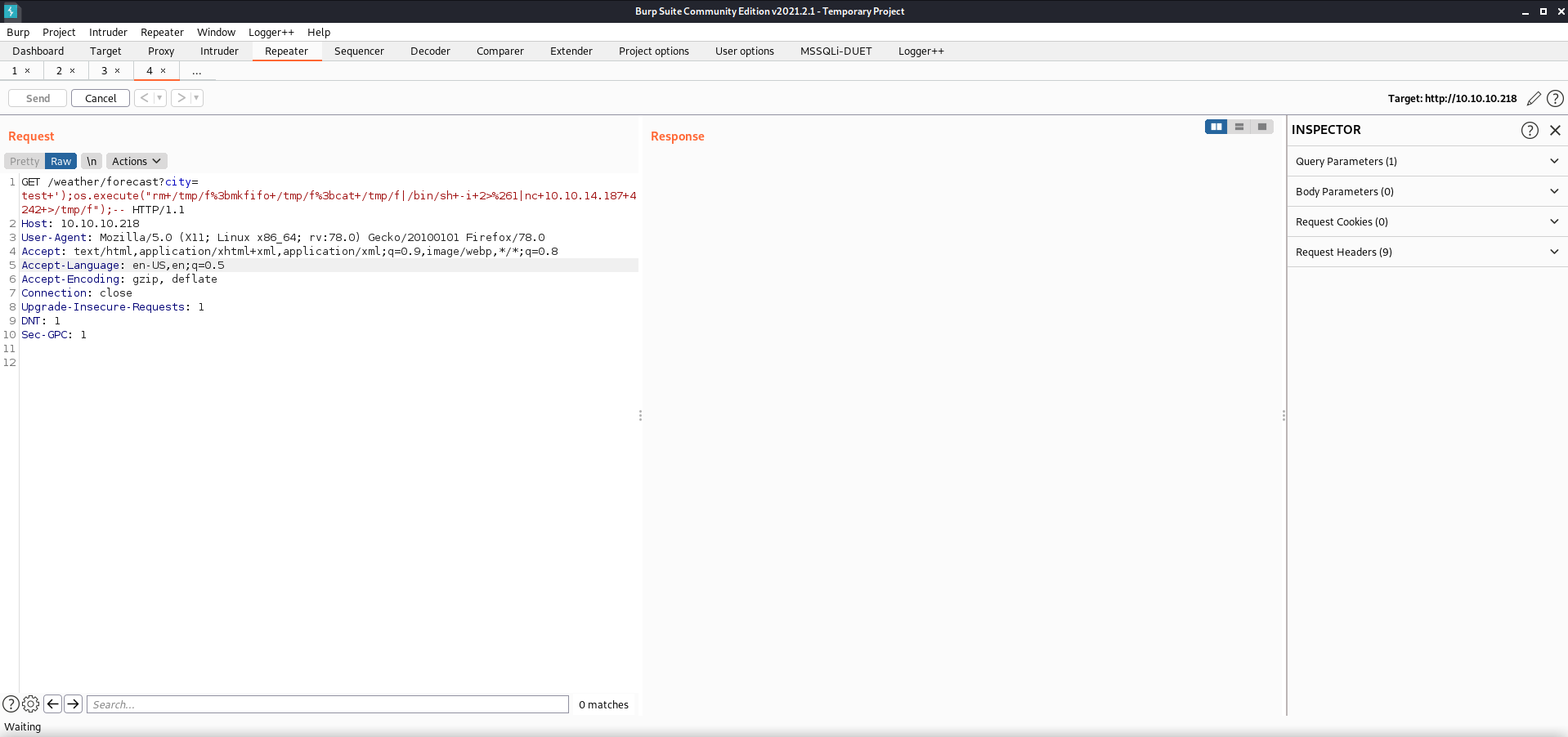Switch request view to Raw
Screen dimensions: 1568x737
pyautogui.click(x=61, y=162)
